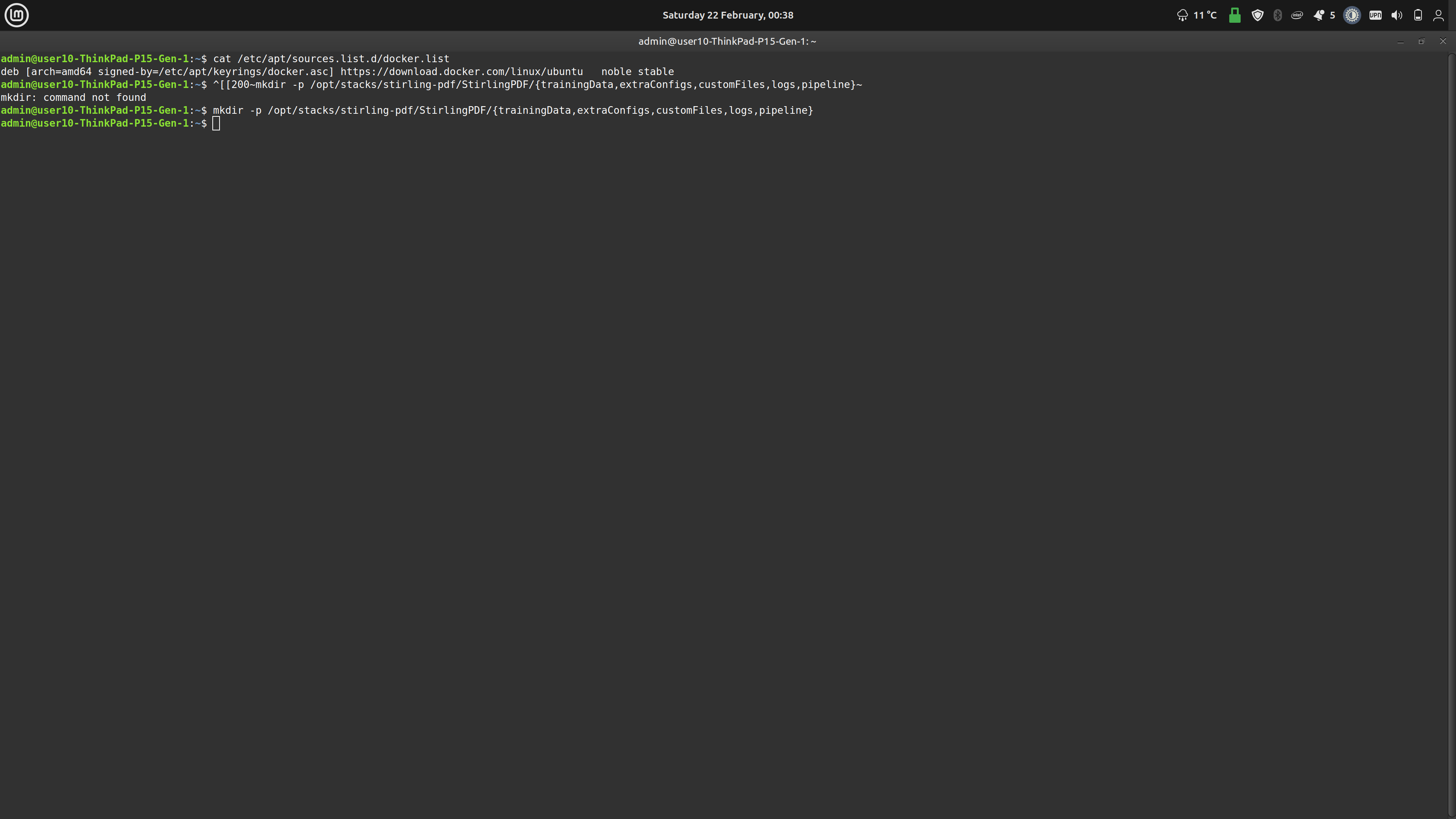Click the 'mkdir: command not found' error line

[74, 97]
